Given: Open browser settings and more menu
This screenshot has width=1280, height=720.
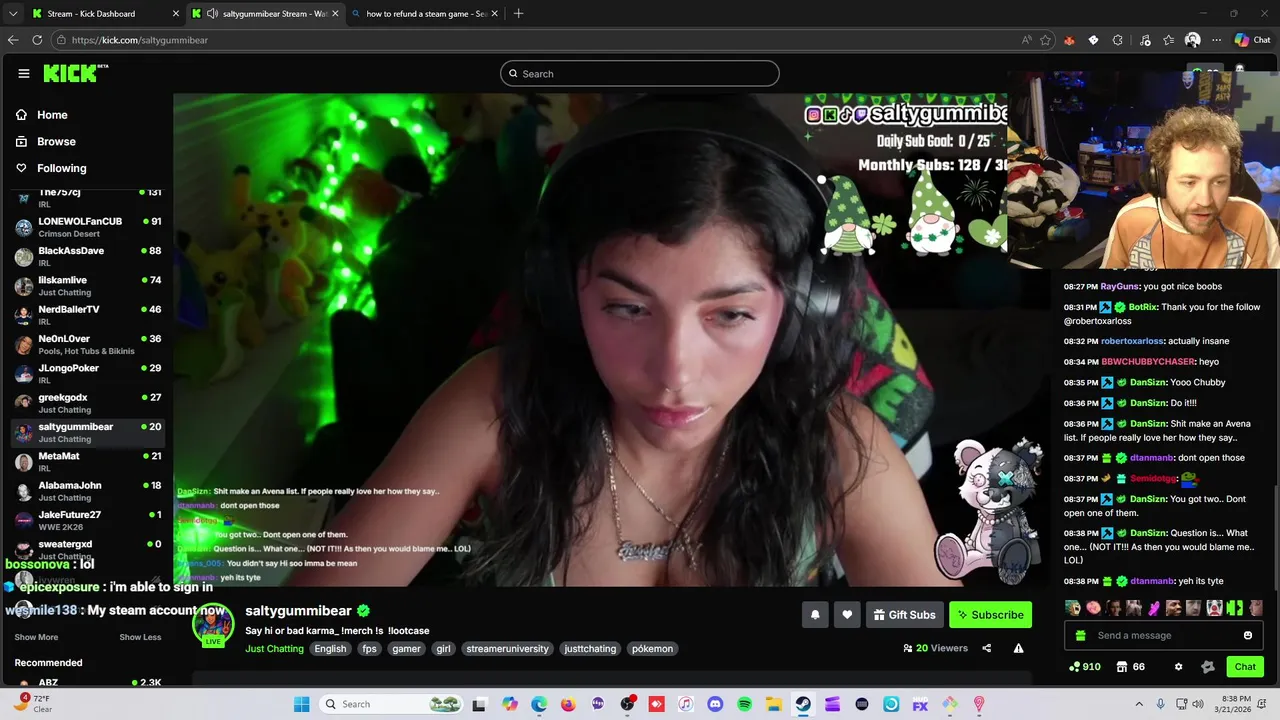Looking at the screenshot, I should click(1216, 40).
